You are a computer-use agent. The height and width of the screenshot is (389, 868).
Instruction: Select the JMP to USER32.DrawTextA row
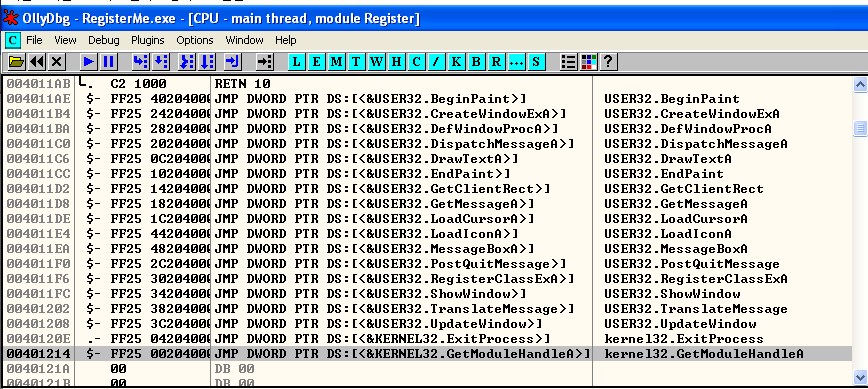coord(427,159)
